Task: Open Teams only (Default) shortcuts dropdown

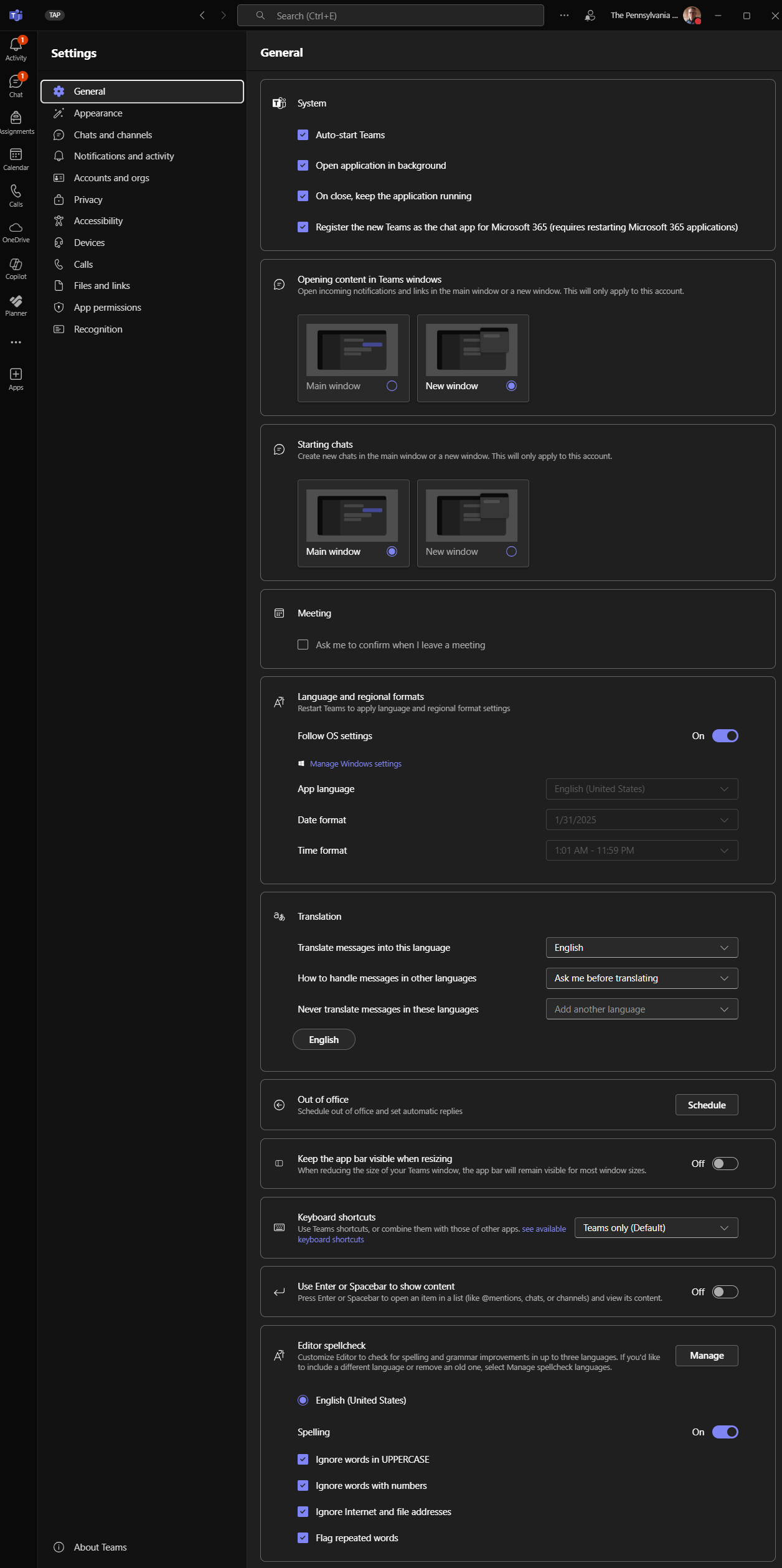Action: [656, 1228]
